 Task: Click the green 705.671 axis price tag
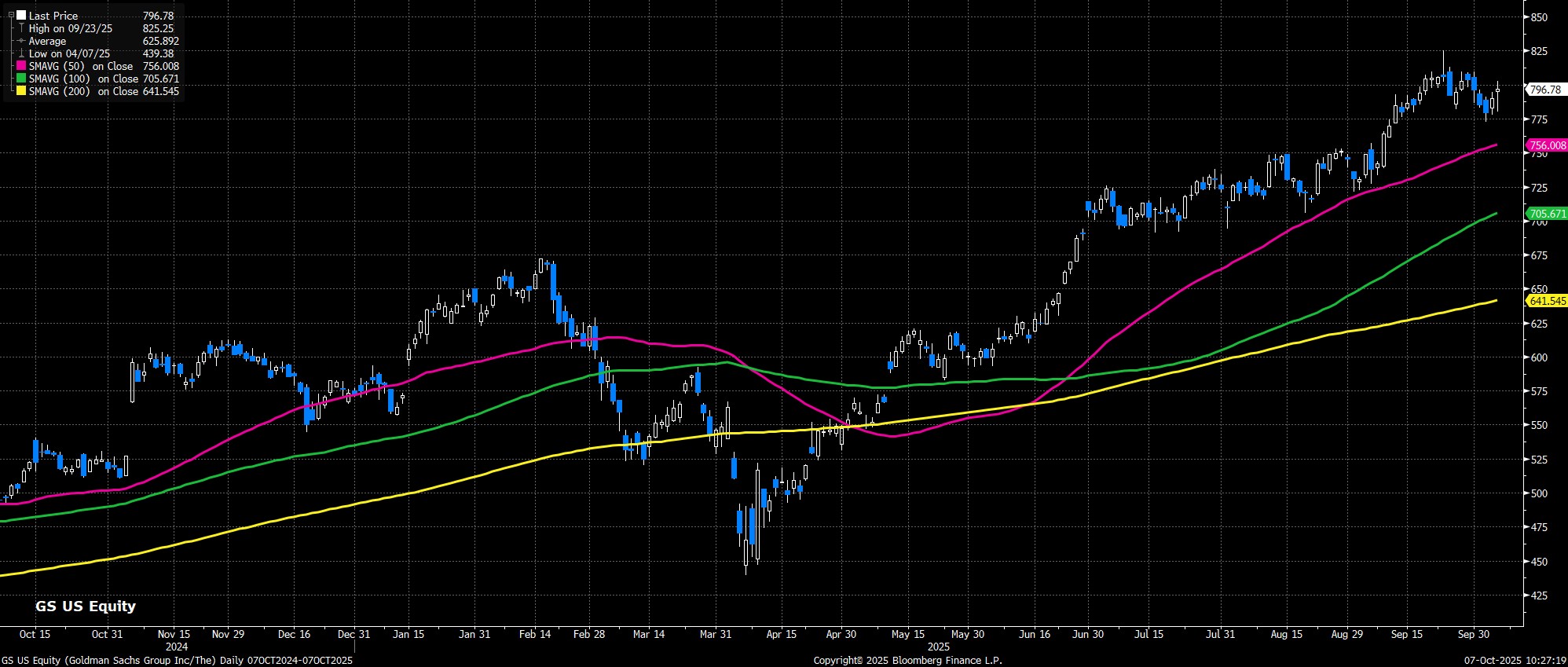[1547, 214]
